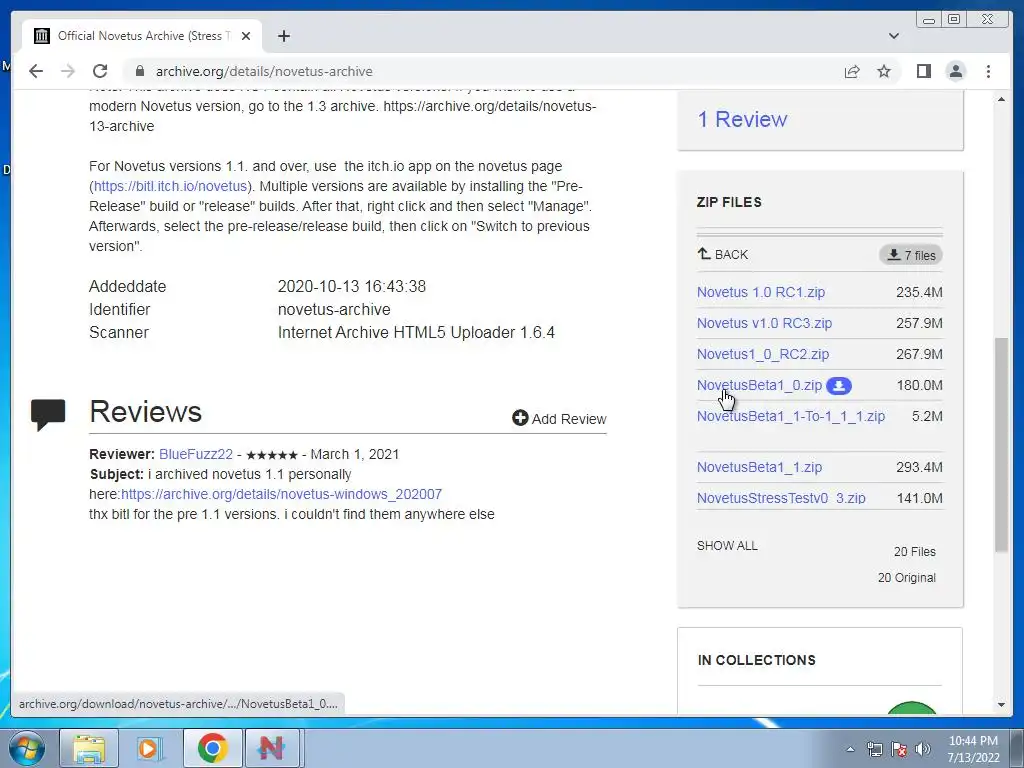Open Windows Media Player from taskbar

coord(150,748)
